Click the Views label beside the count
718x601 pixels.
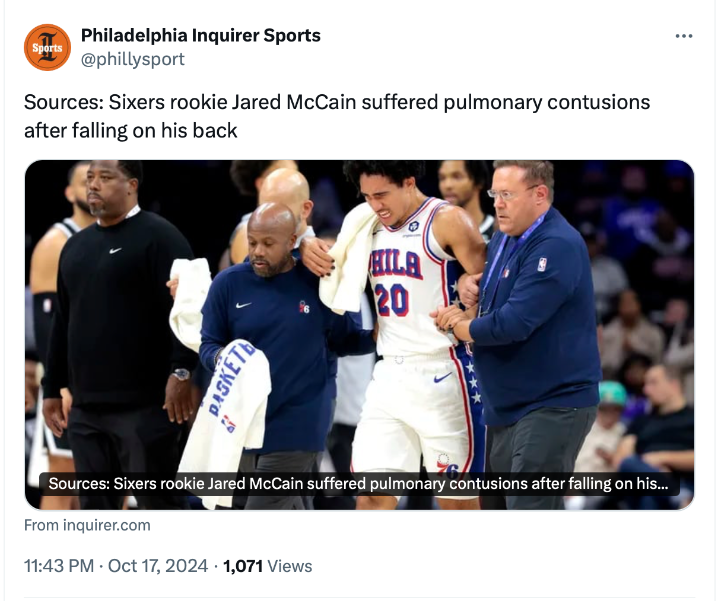290,566
